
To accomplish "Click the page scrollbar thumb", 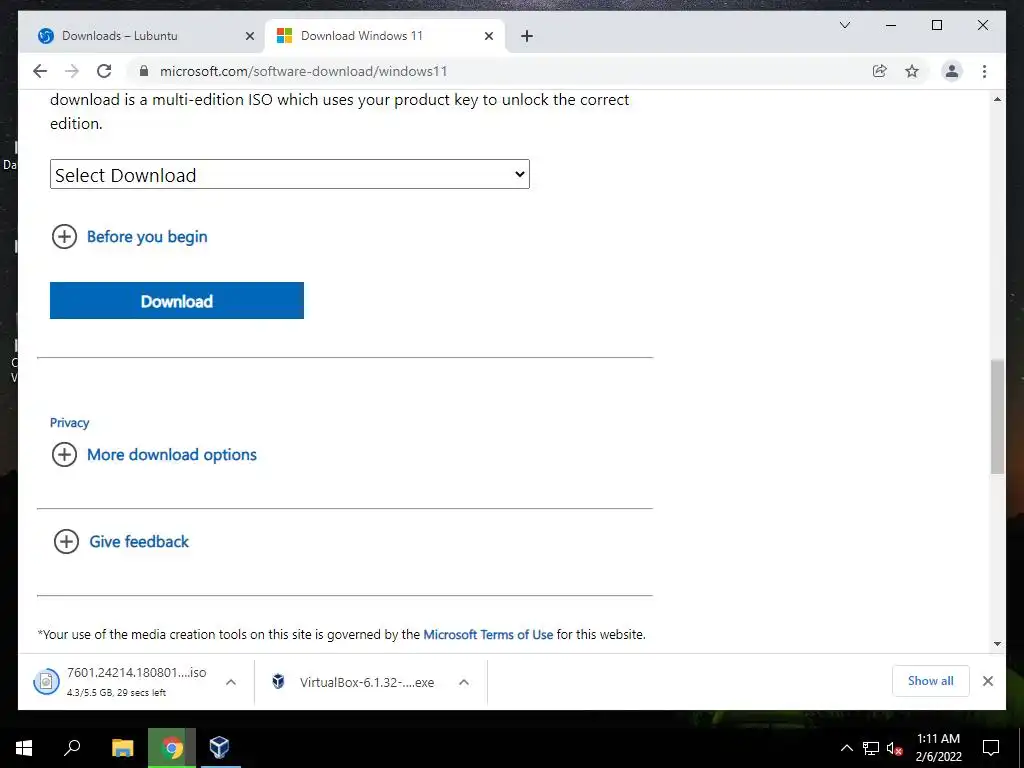I will pyautogui.click(x=997, y=416).
